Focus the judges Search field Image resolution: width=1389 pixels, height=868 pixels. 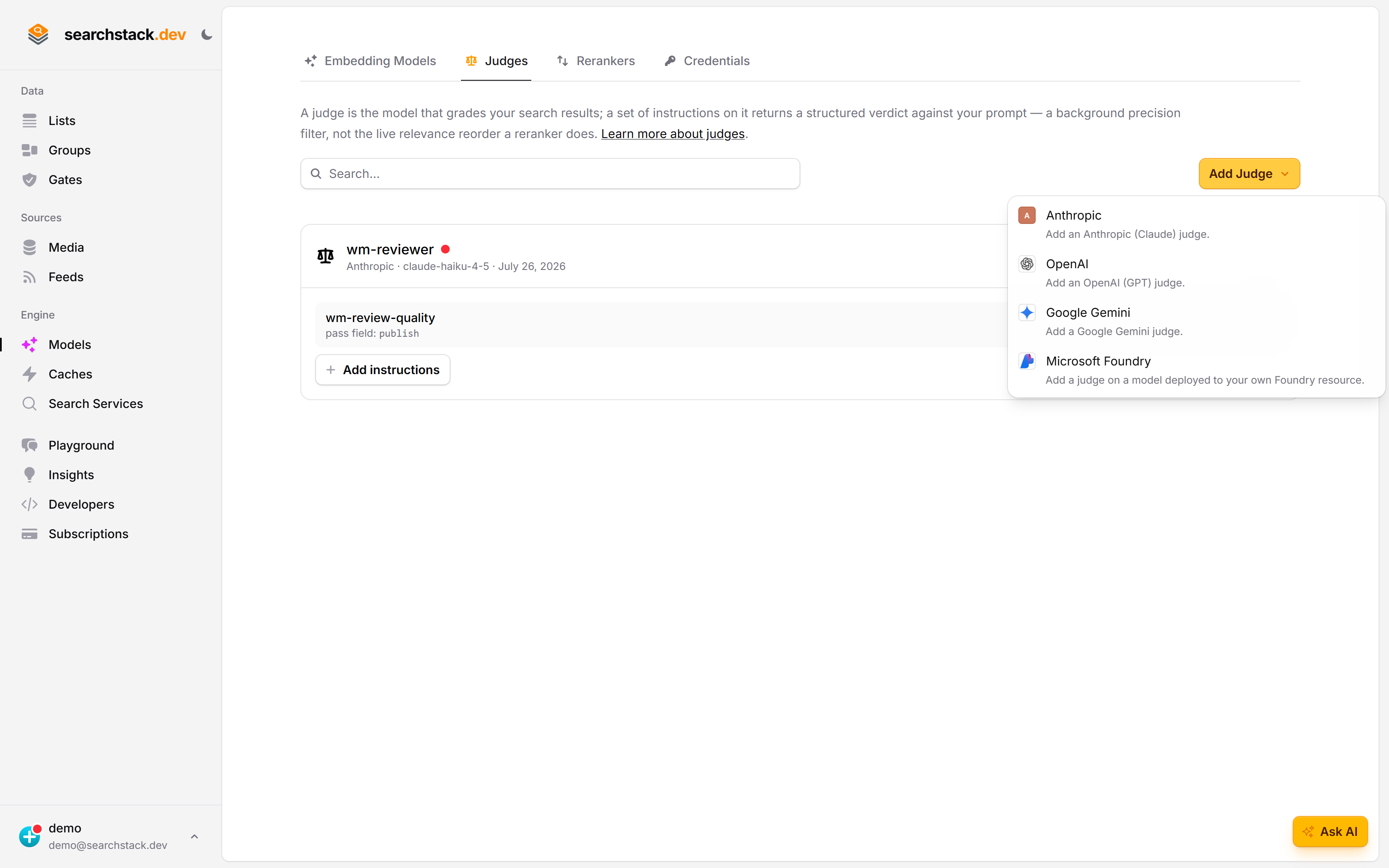tap(550, 173)
